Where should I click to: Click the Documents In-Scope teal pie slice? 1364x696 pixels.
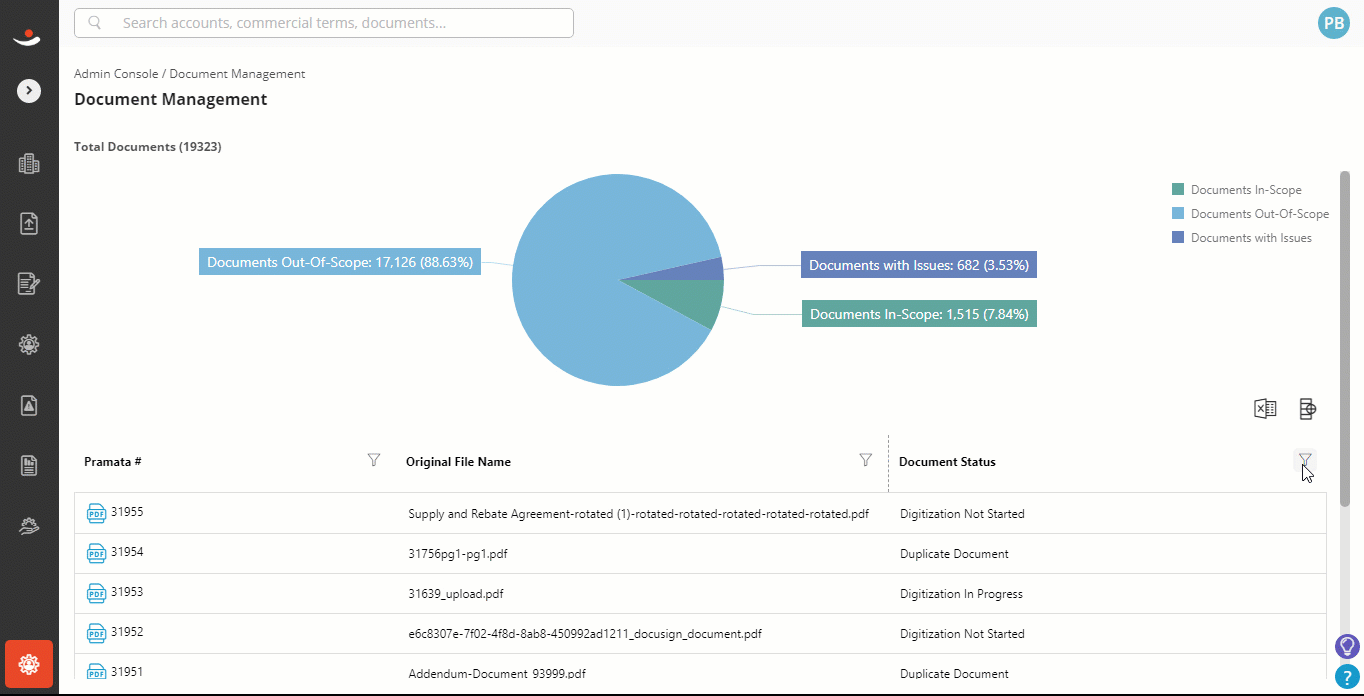click(689, 298)
